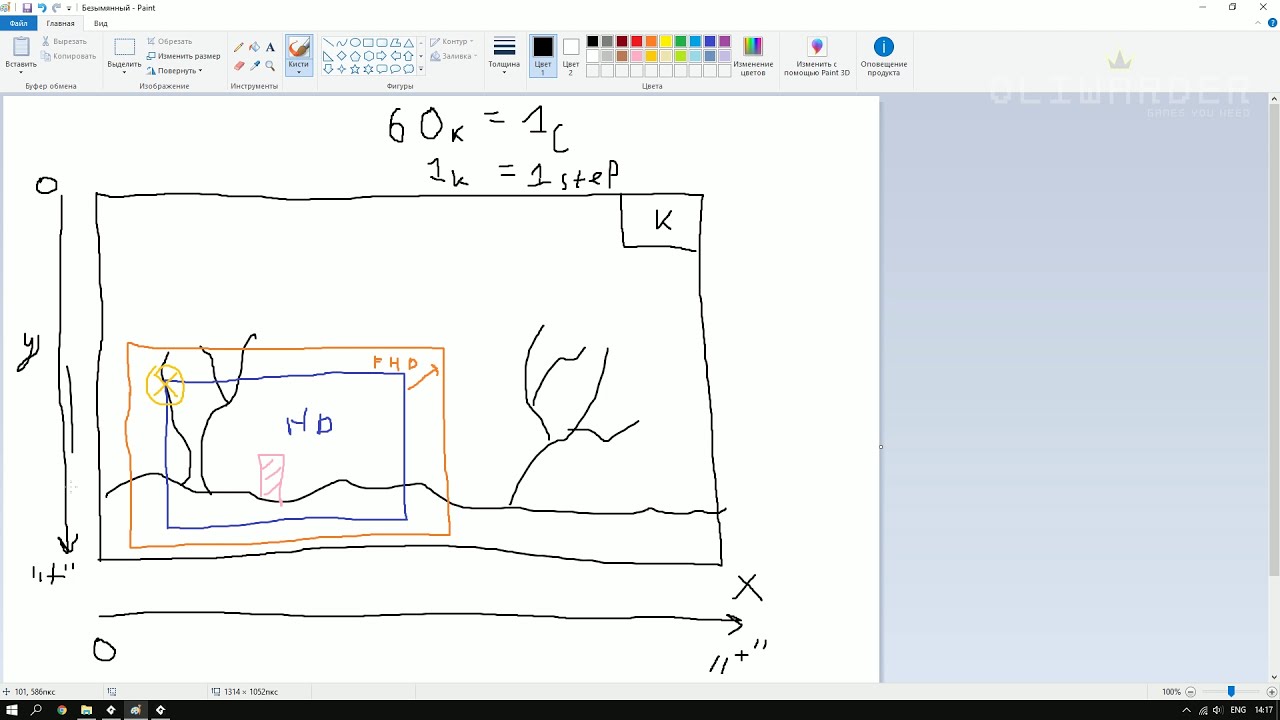The image size is (1280, 720).
Task: Click the Undo arrow in title bar
Action: (42, 7)
